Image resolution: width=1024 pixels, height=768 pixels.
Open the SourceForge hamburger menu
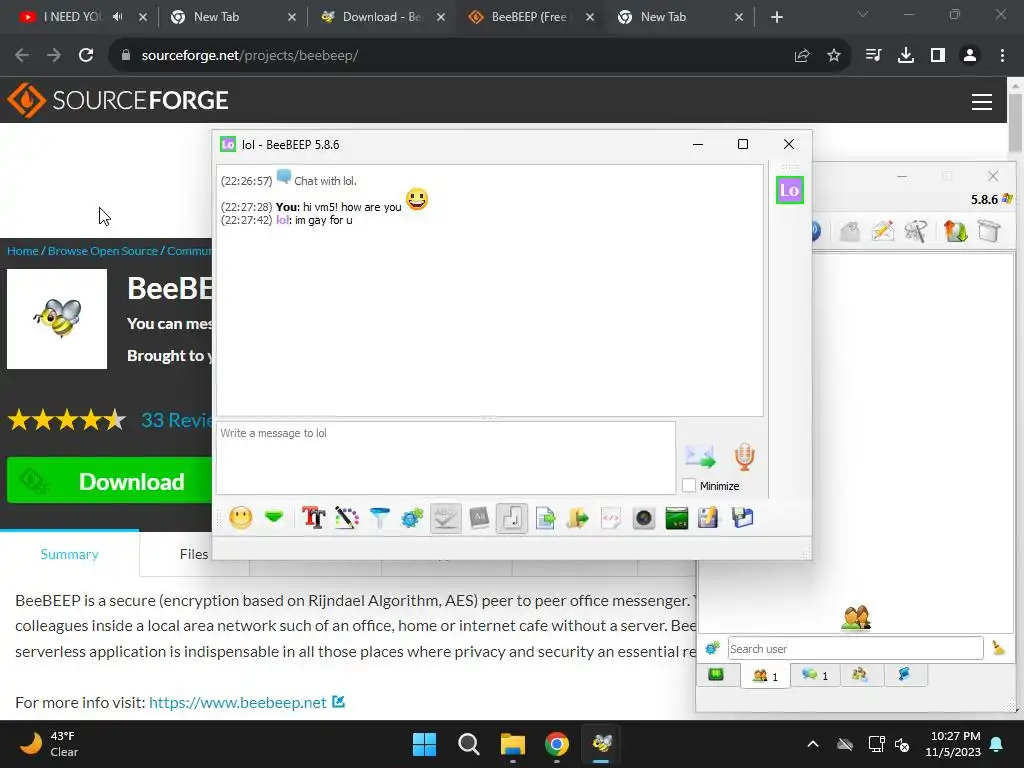(982, 101)
